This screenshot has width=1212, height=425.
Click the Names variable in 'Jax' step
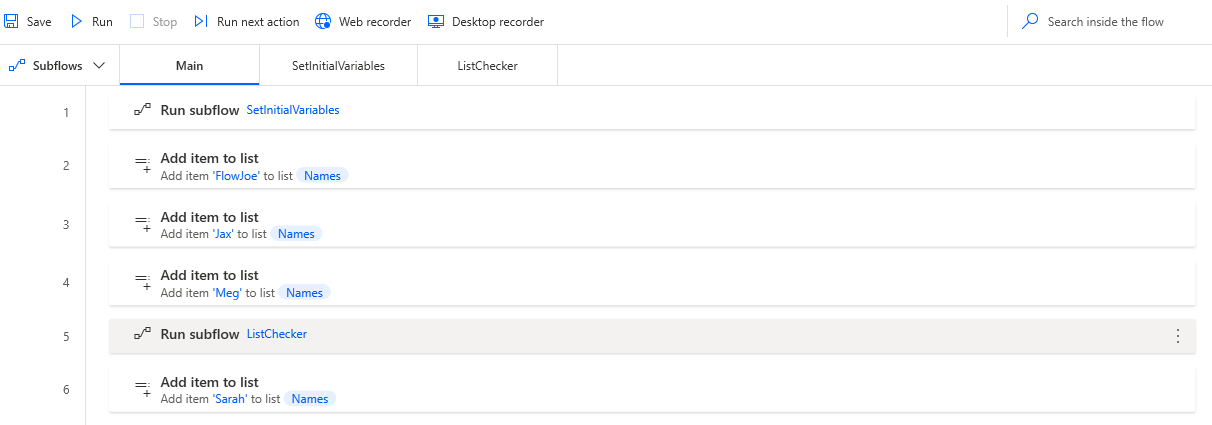[x=296, y=234]
